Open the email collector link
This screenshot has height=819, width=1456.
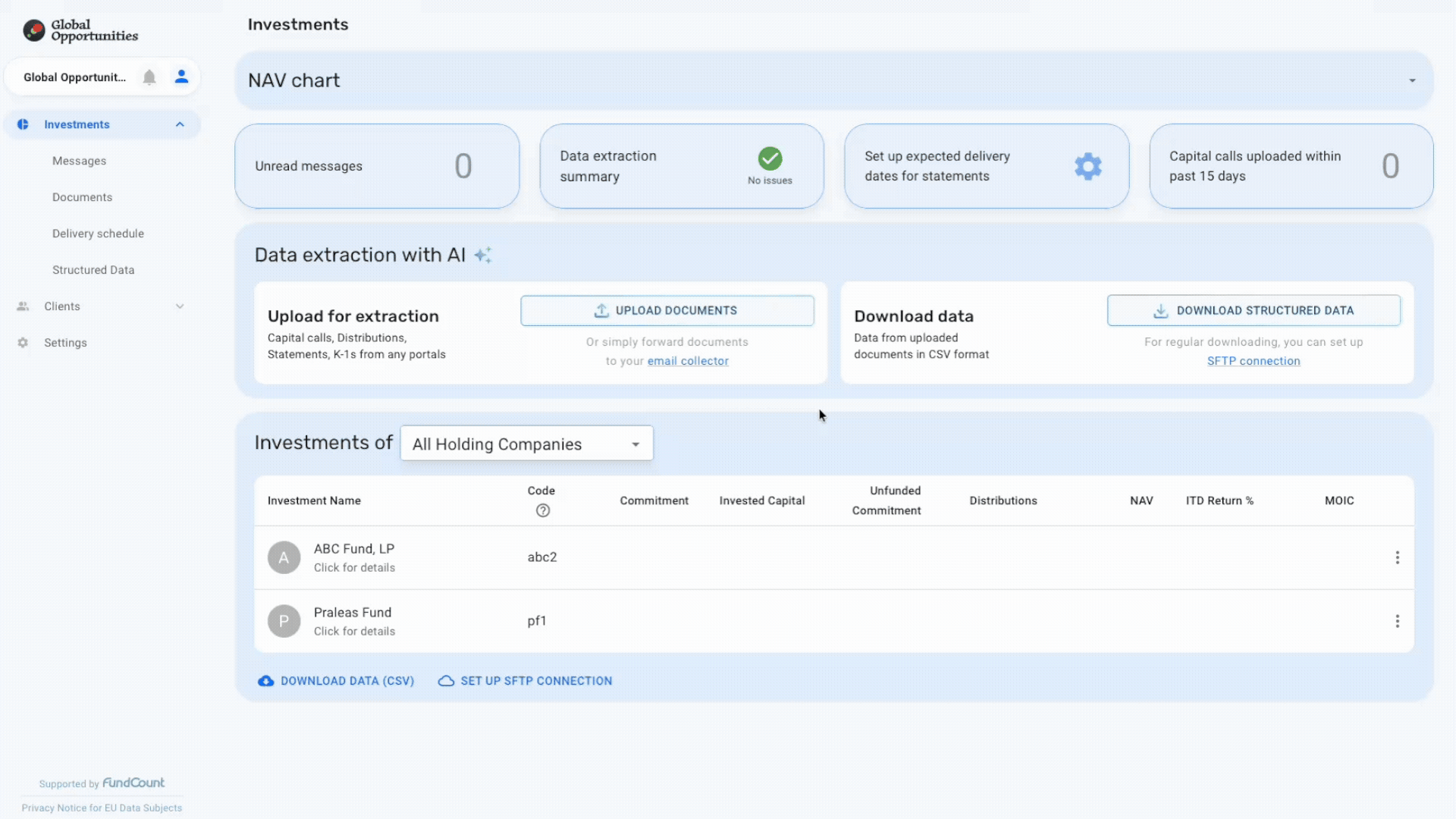click(x=687, y=361)
